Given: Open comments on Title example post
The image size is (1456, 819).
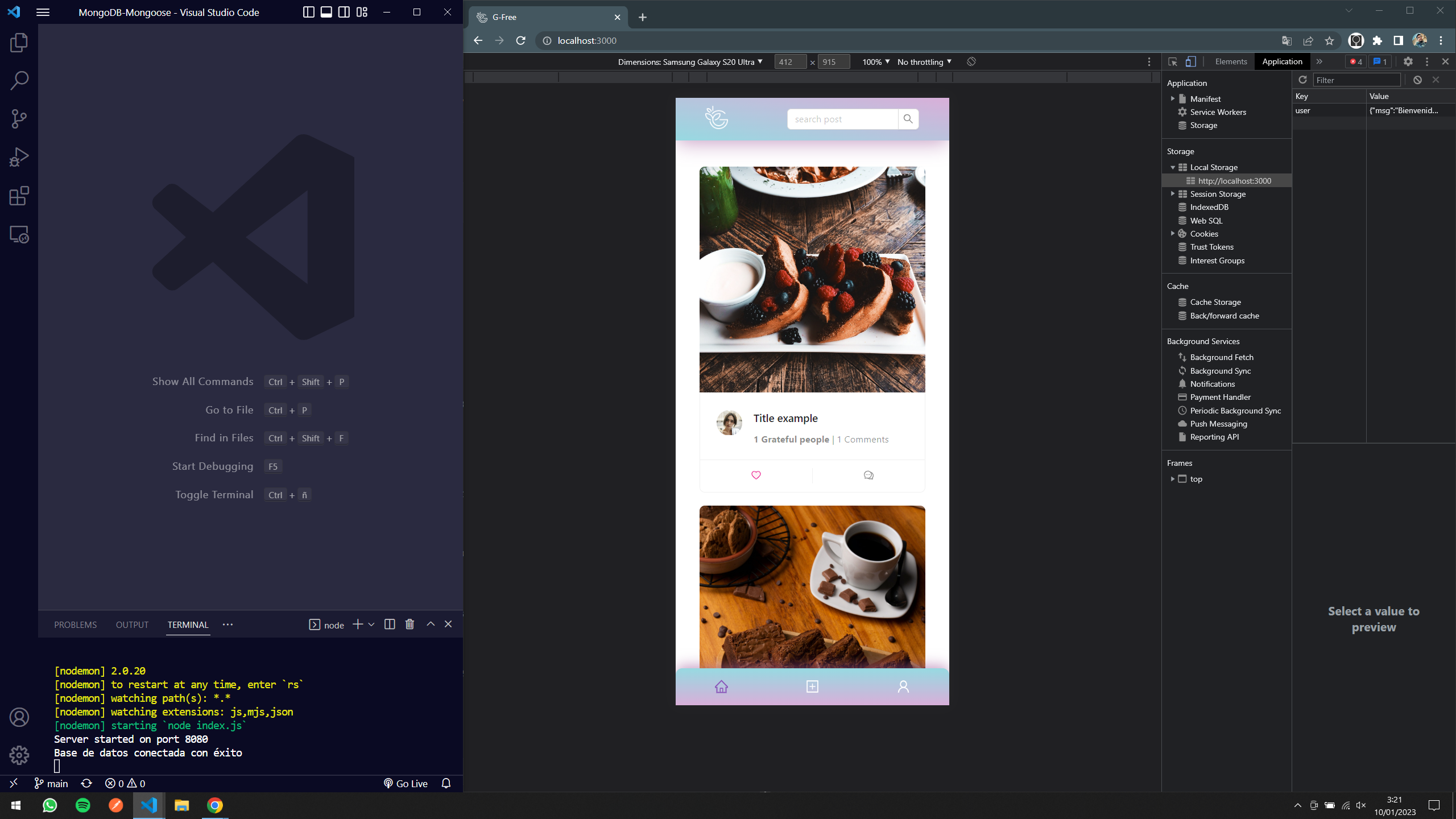Looking at the screenshot, I should pyautogui.click(x=868, y=475).
